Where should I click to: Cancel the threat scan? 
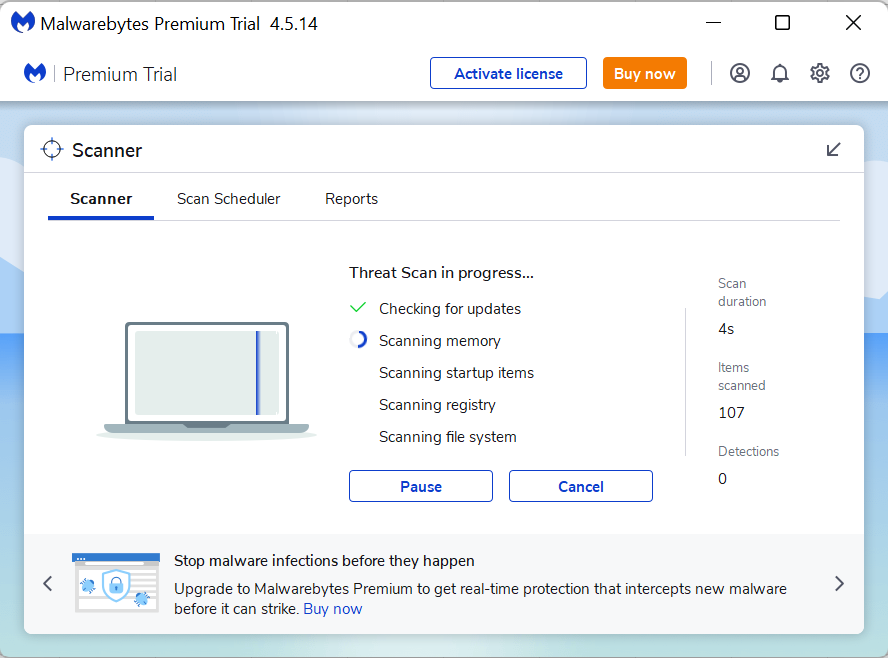tap(580, 486)
